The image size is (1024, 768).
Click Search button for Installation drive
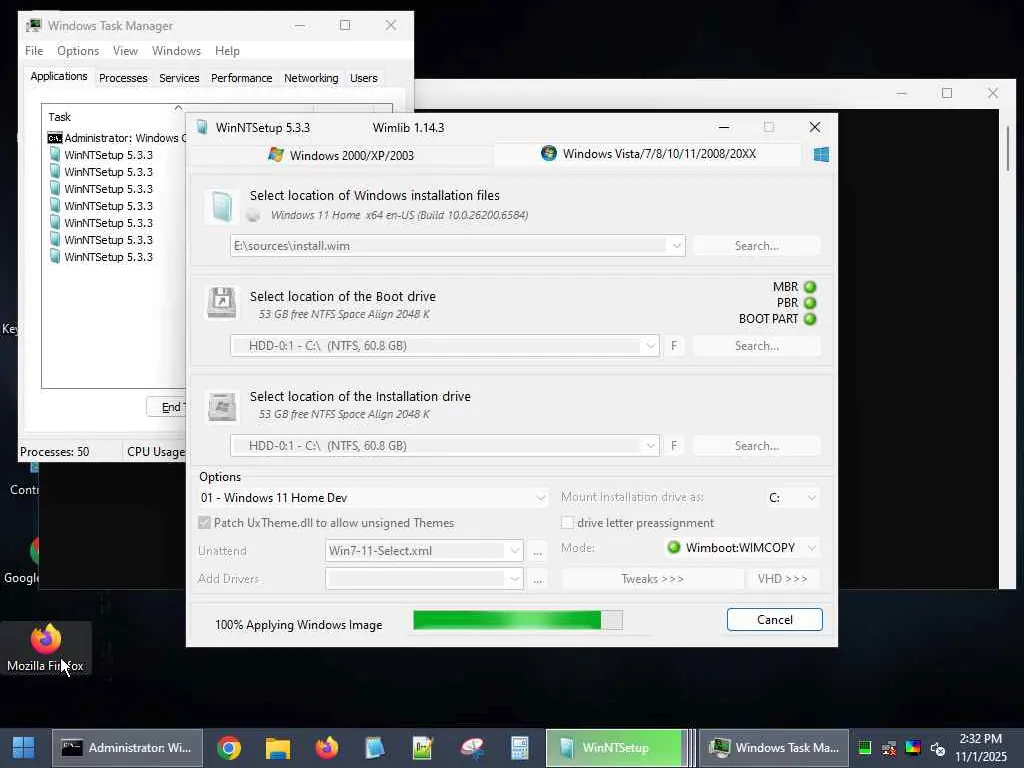(756, 446)
